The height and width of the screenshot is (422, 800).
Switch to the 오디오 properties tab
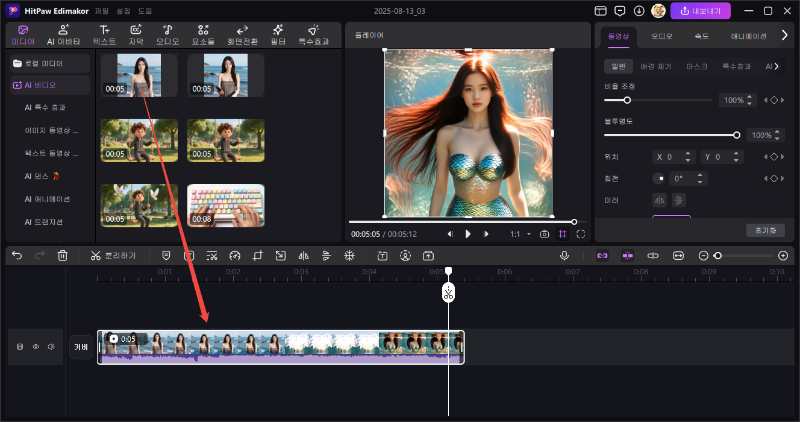click(x=662, y=36)
